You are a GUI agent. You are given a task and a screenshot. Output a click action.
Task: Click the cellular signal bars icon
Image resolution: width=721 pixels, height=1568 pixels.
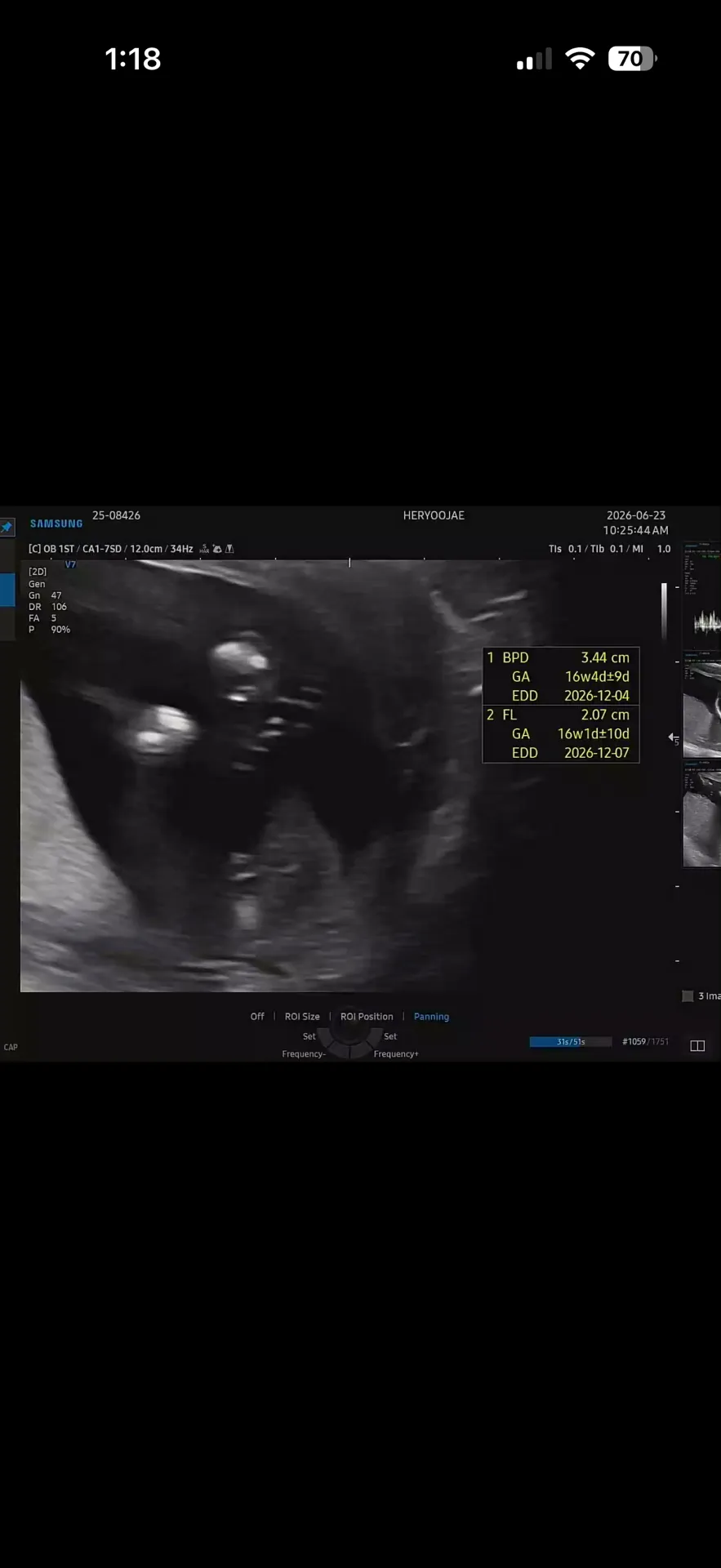point(534,59)
